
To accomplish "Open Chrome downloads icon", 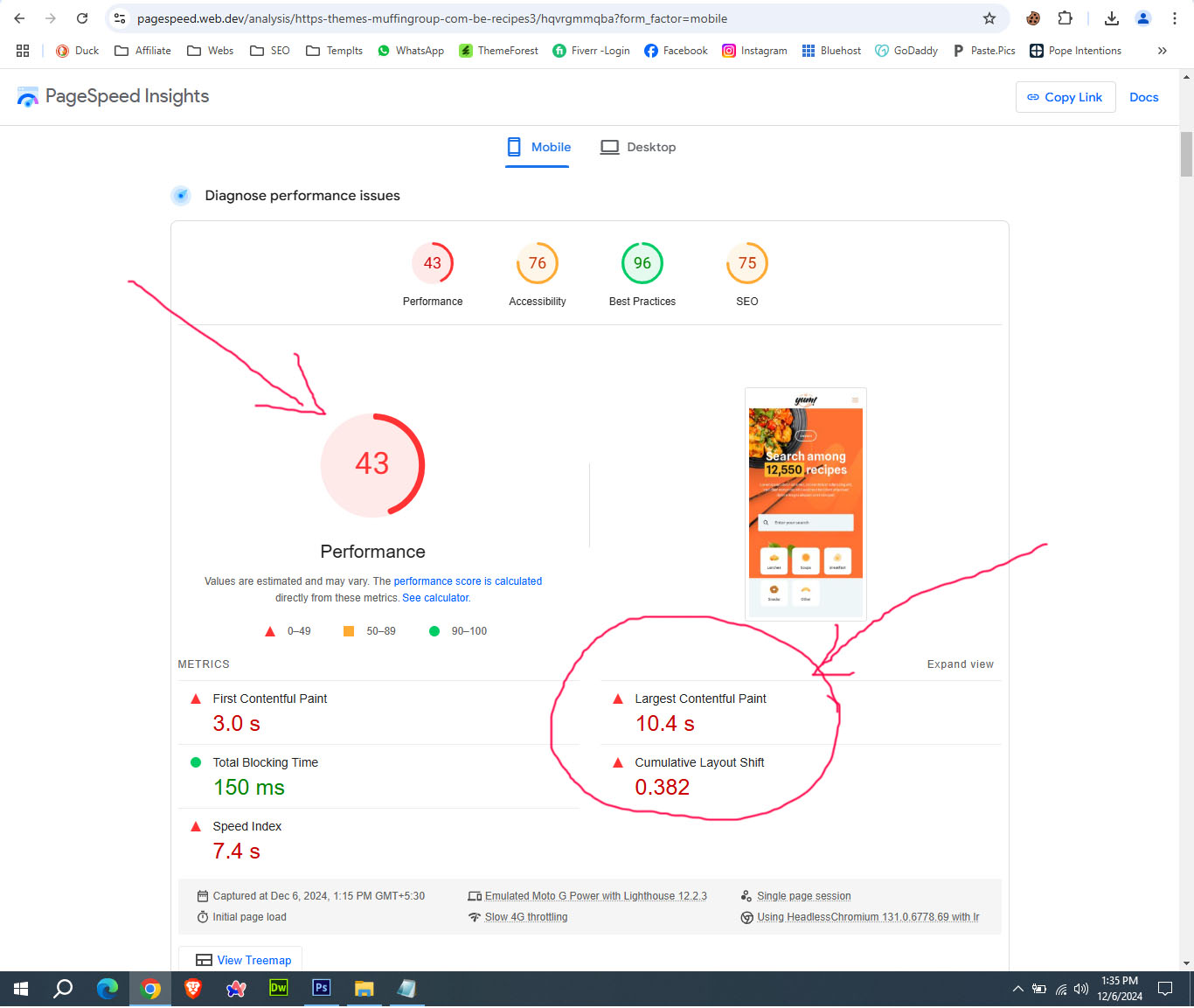I will 1112,18.
